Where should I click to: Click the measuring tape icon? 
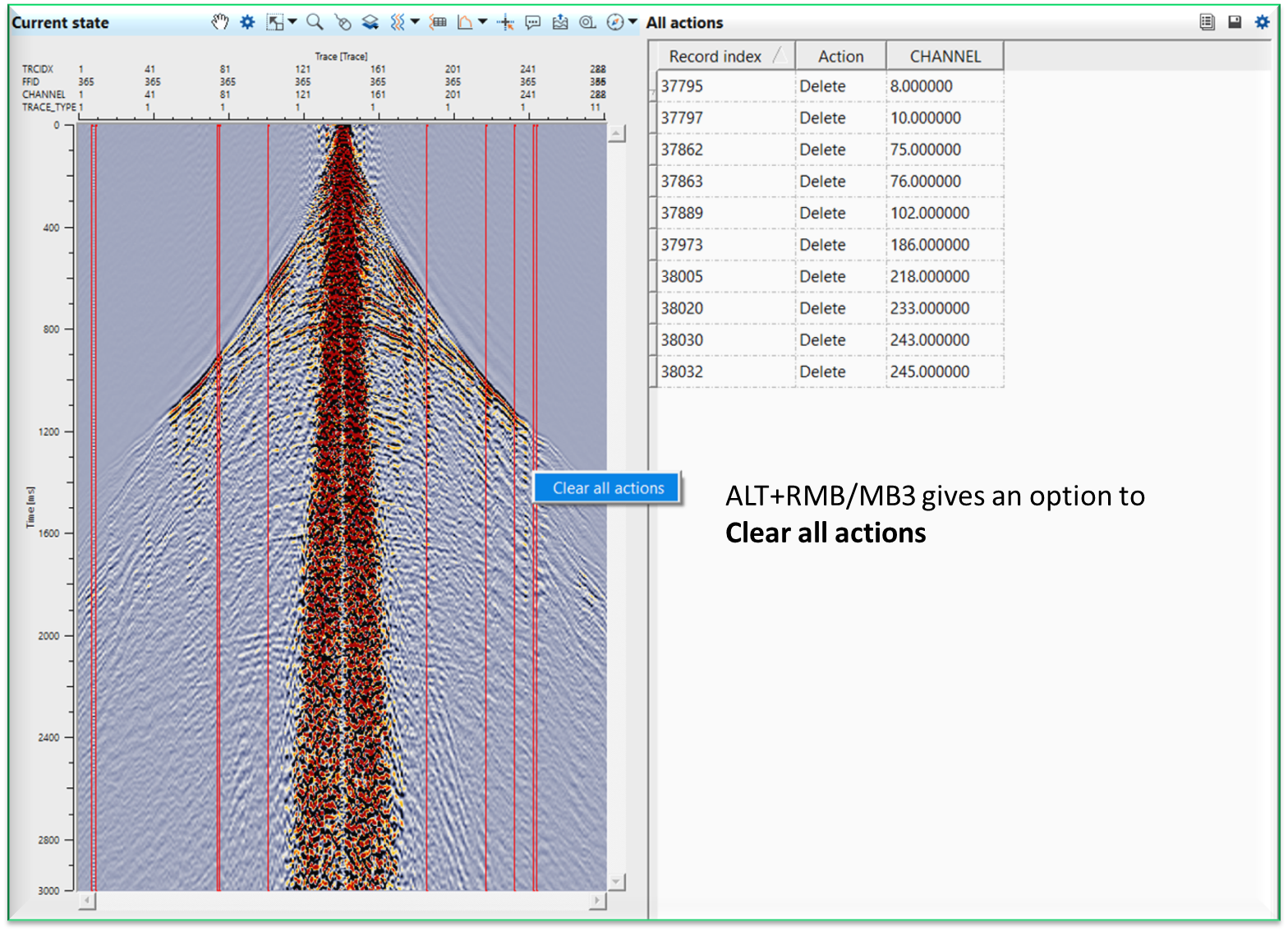(587, 22)
